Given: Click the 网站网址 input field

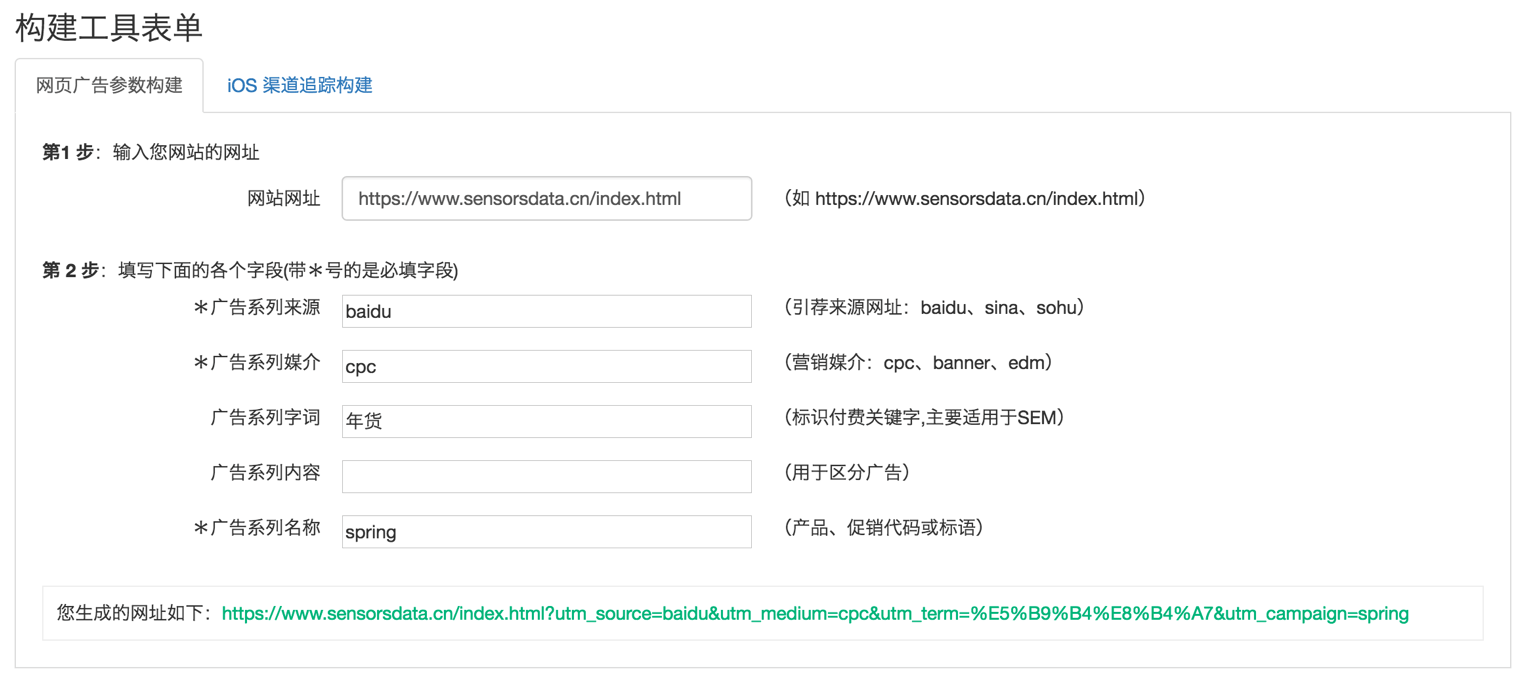Looking at the screenshot, I should point(546,198).
